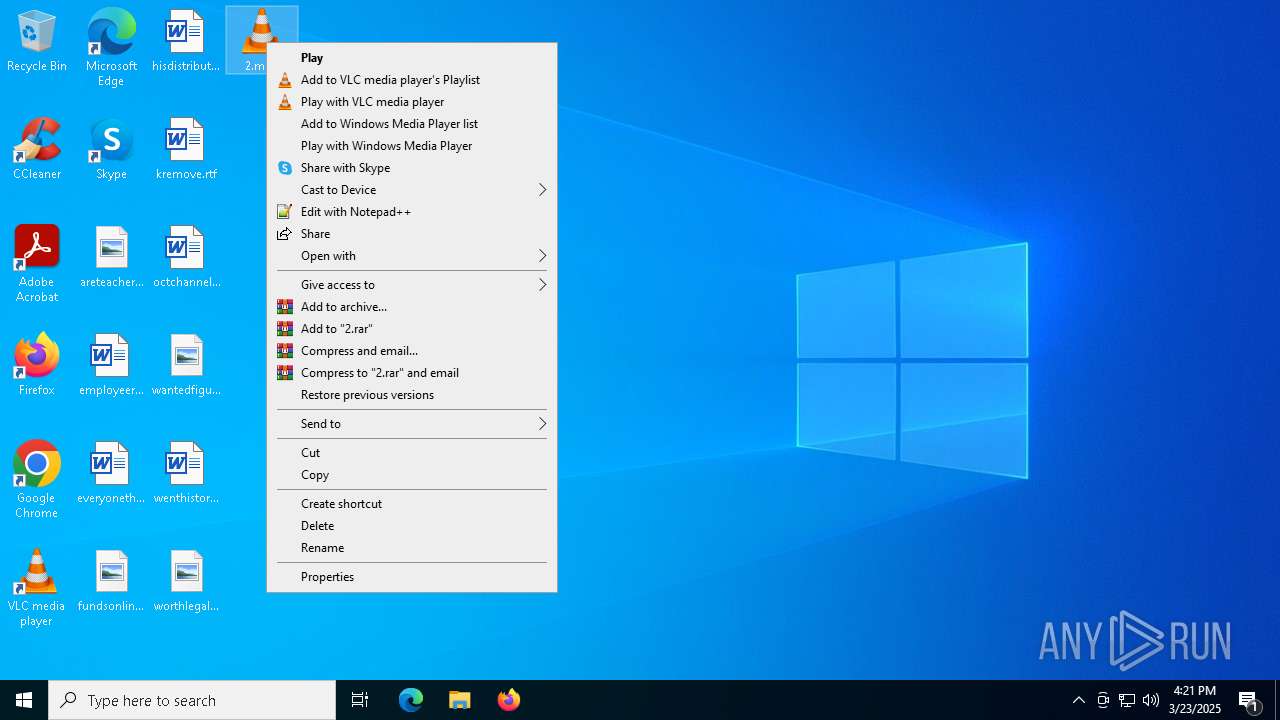Show hidden system tray icons

point(1079,700)
